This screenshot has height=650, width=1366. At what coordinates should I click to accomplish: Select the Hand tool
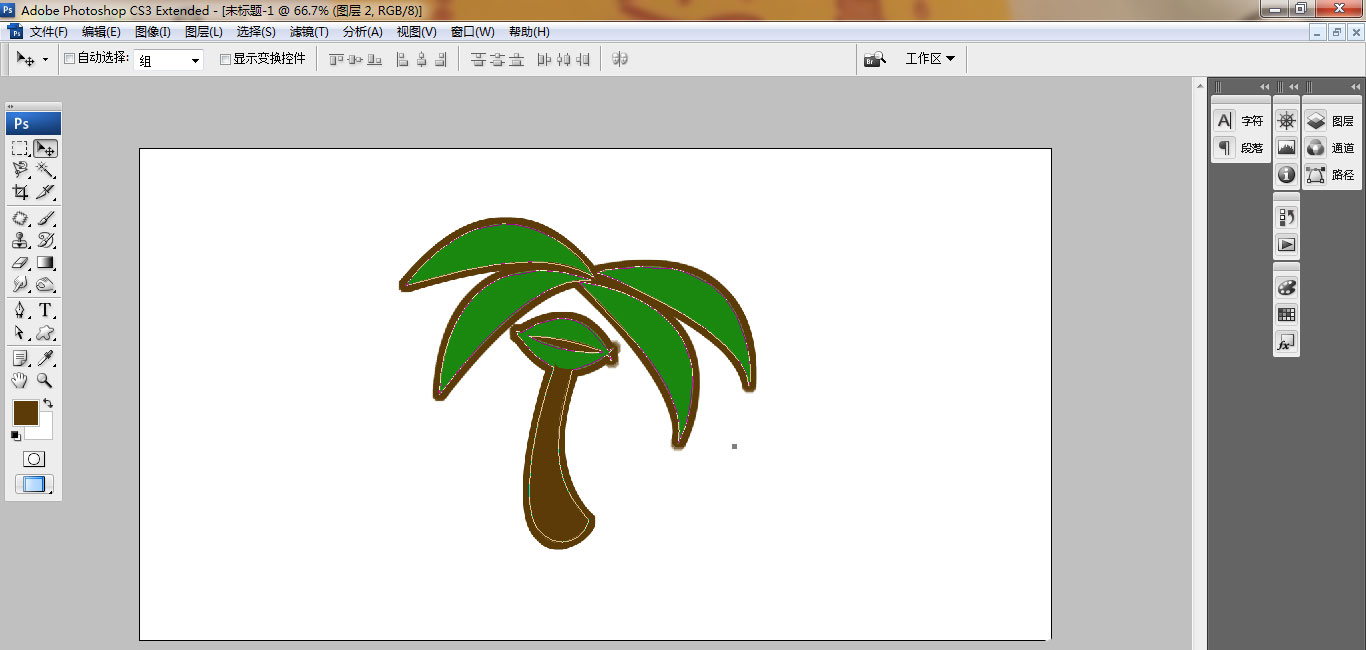[20, 381]
